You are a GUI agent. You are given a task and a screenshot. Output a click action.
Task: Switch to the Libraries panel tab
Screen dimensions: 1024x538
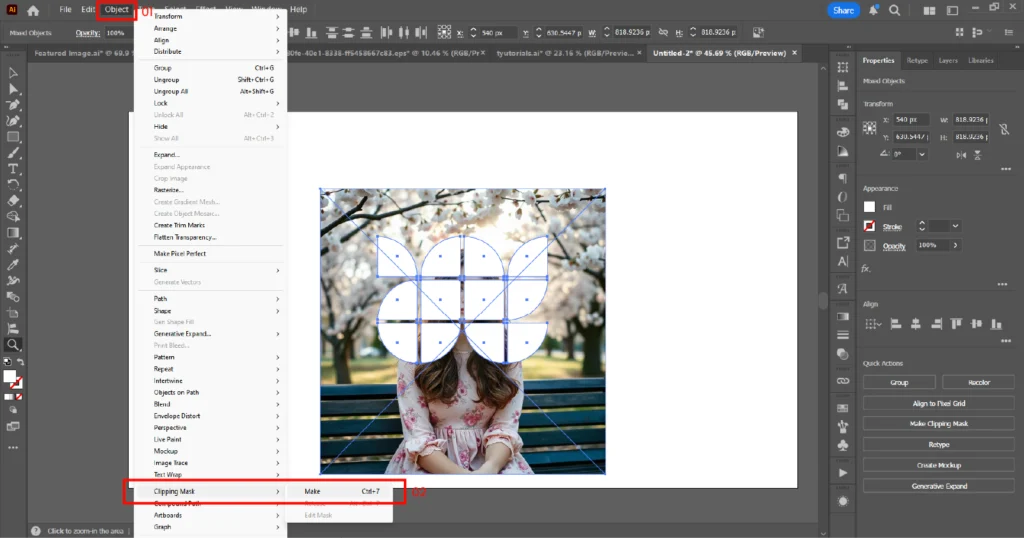coord(980,61)
